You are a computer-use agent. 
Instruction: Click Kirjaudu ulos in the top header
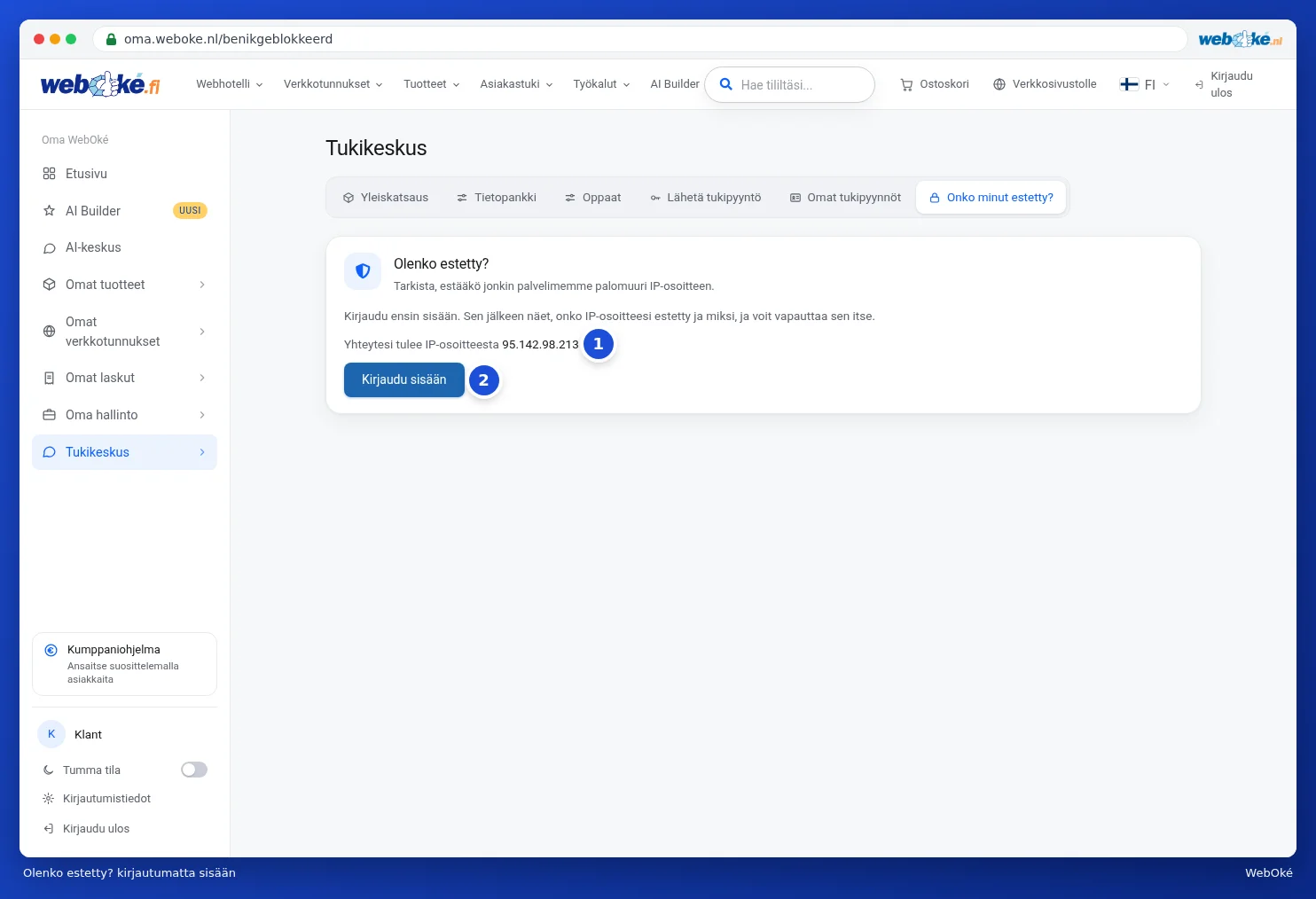(1224, 84)
